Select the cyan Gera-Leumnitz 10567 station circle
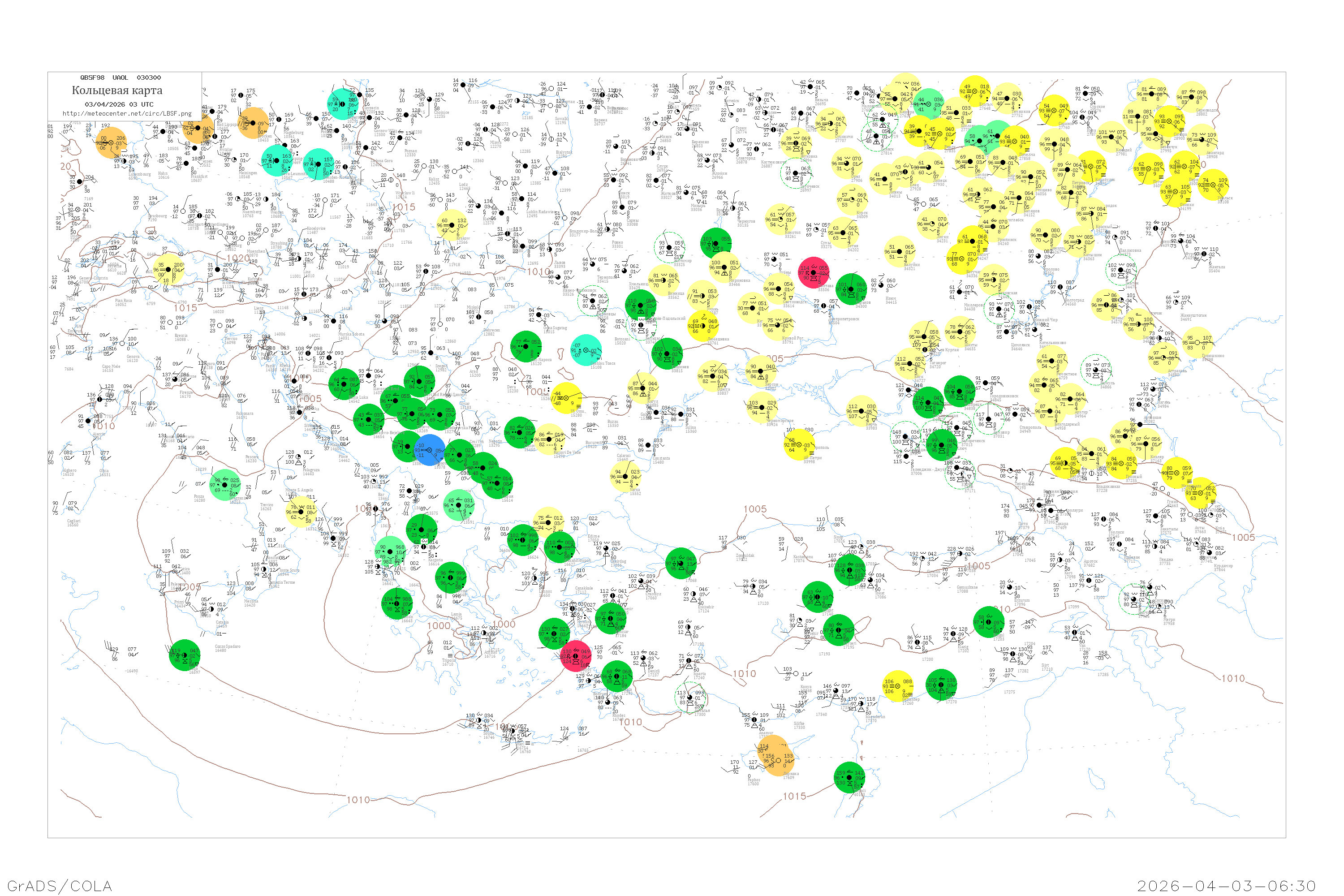 277,160
